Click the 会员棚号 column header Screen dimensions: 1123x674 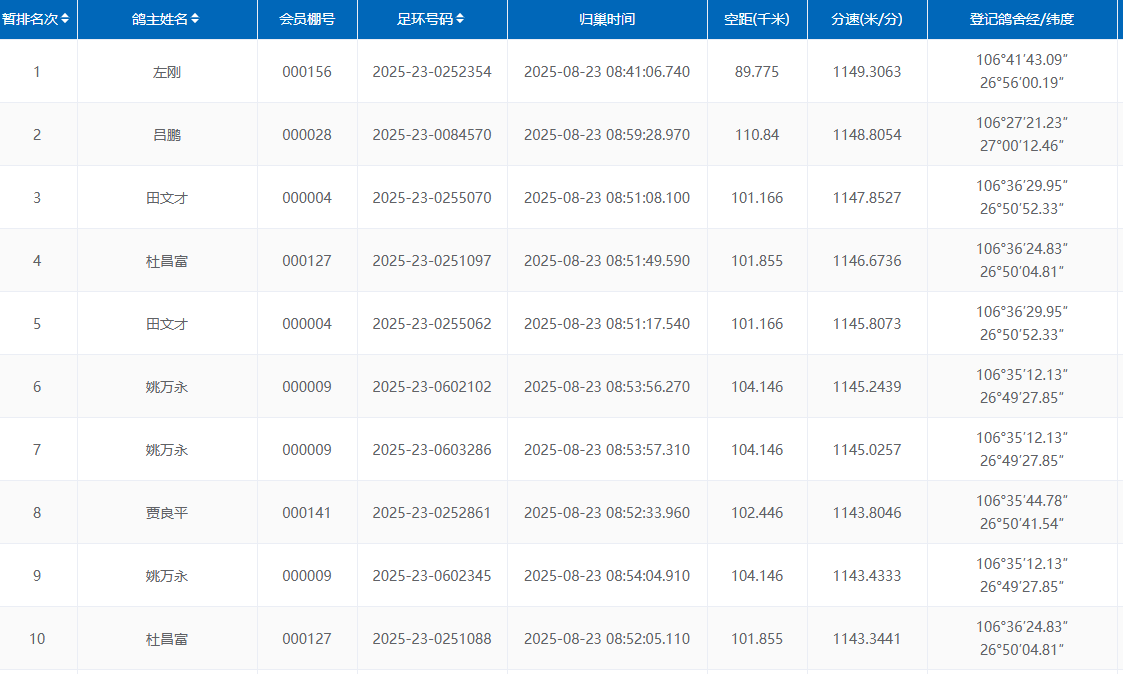point(307,19)
